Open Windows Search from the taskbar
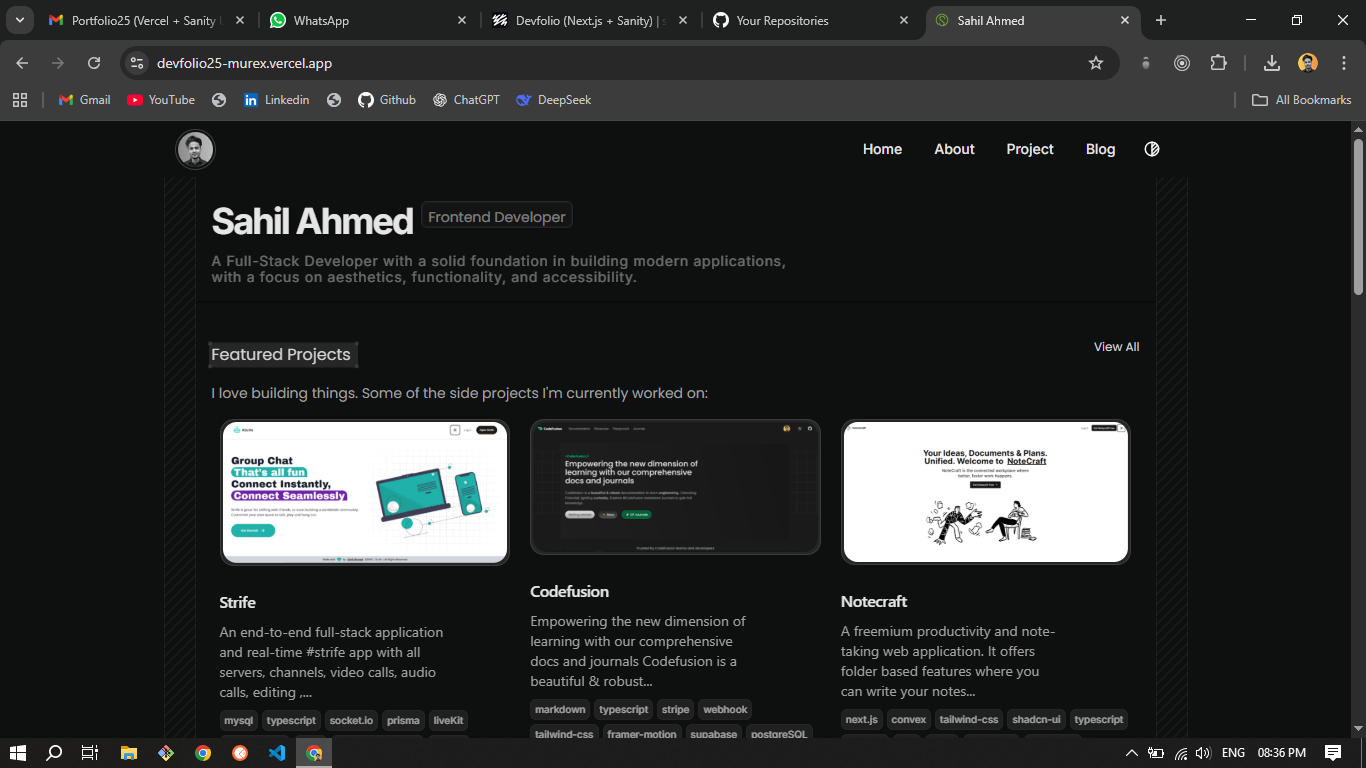Viewport: 1366px width, 768px height. 54,753
